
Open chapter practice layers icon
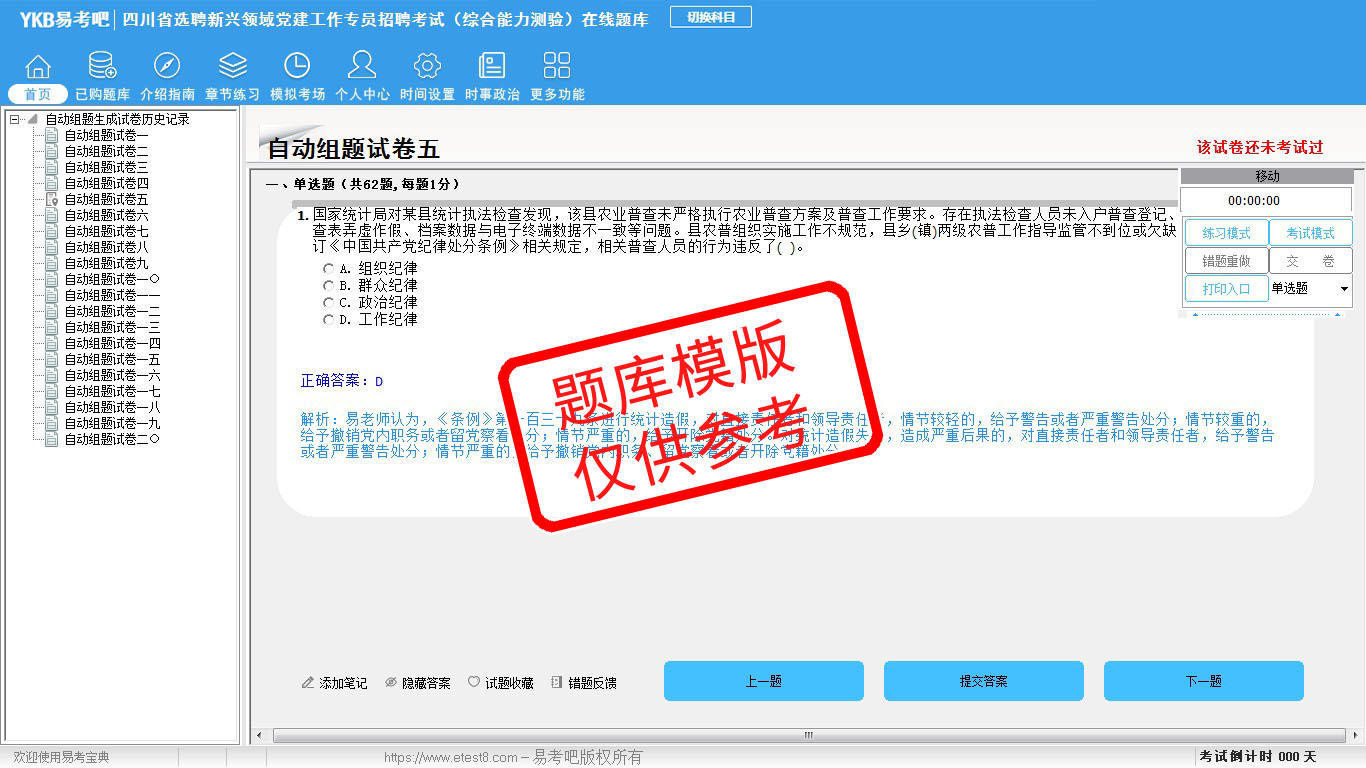tap(232, 66)
